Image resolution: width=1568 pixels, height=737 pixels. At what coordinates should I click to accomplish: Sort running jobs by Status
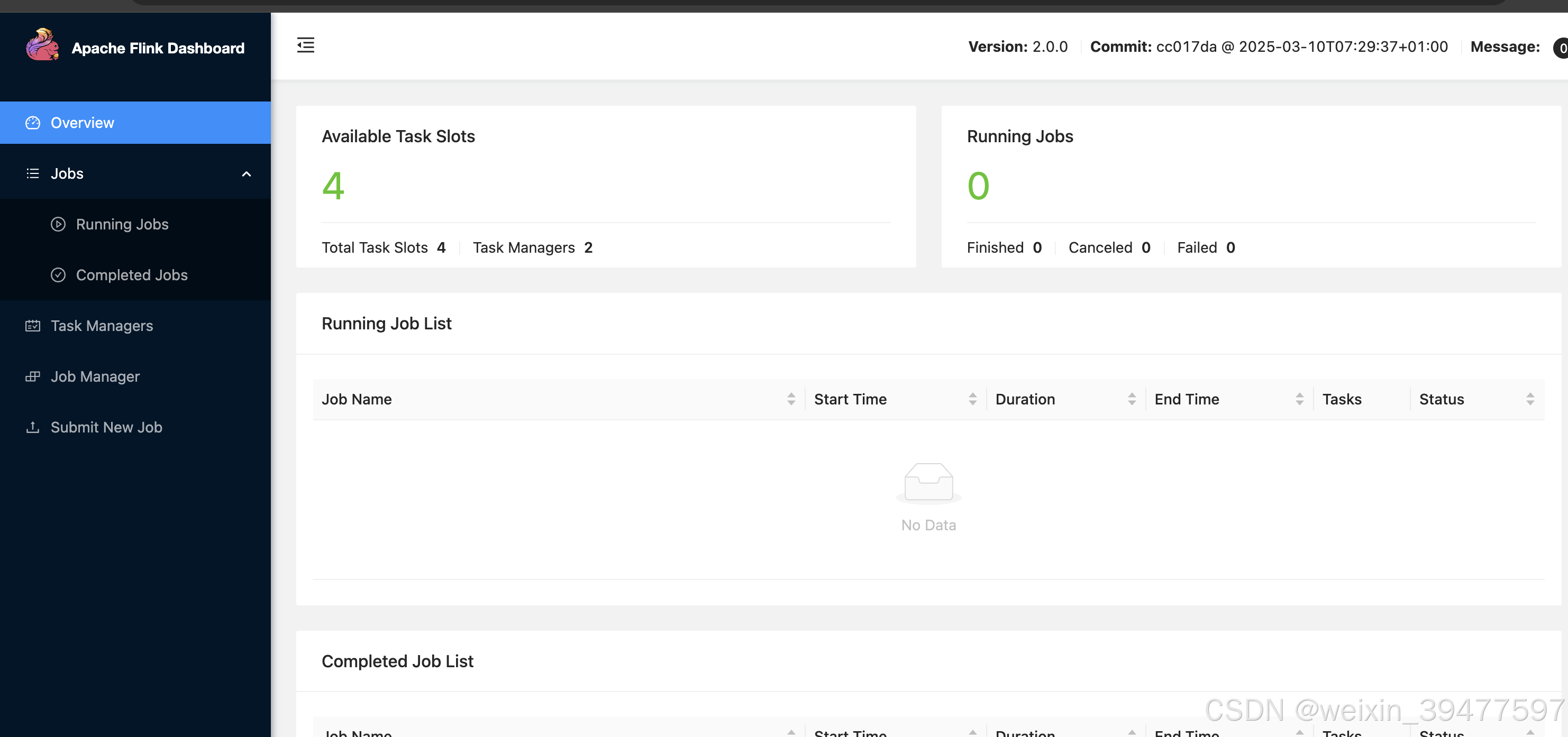tap(1530, 400)
